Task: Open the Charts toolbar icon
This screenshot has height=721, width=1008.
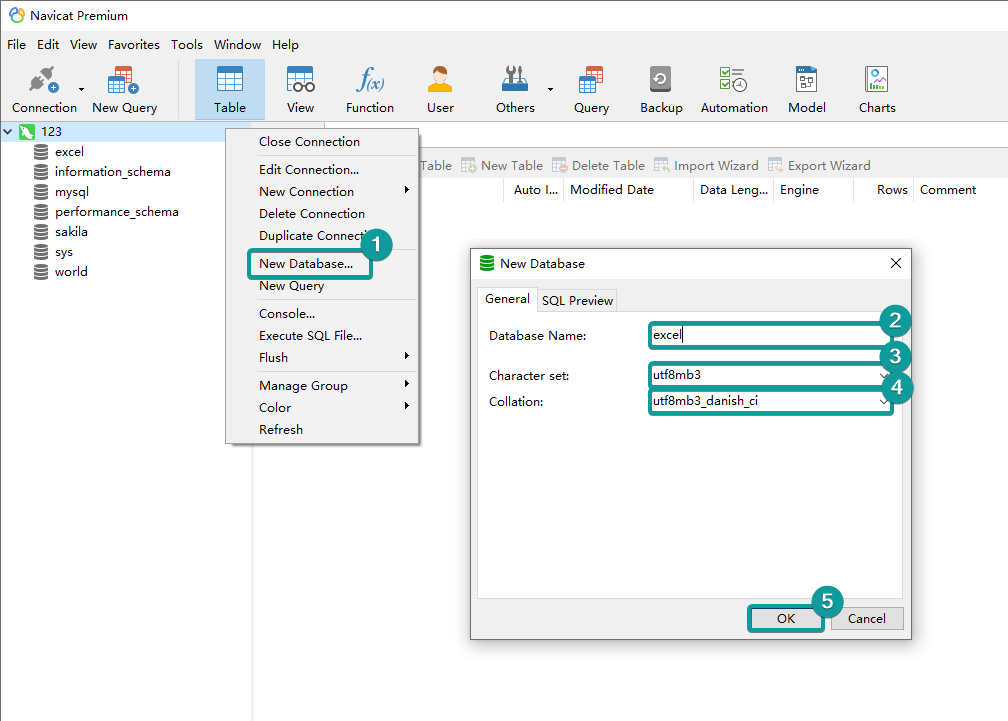Action: coord(877,89)
